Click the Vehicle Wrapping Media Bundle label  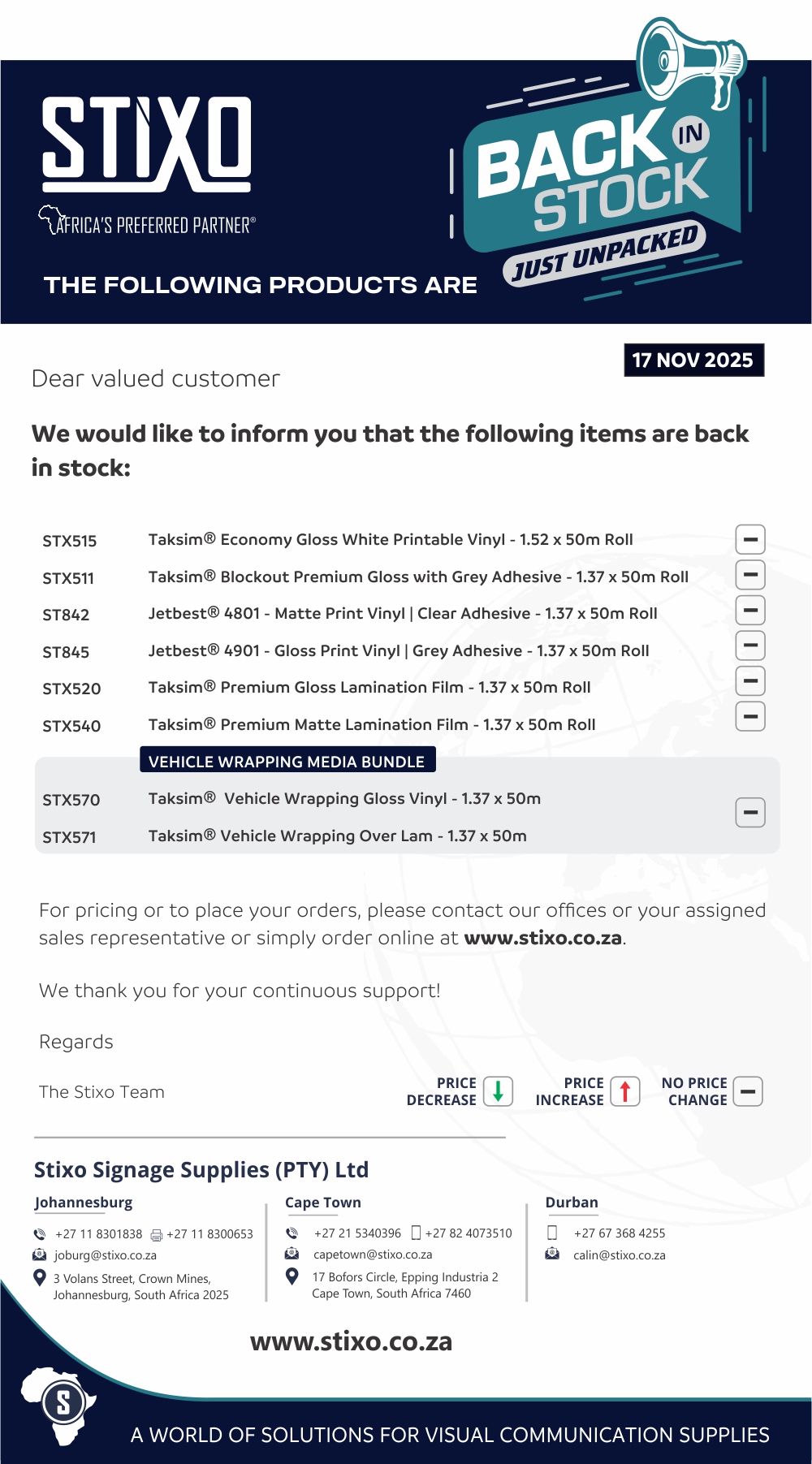[x=287, y=761]
